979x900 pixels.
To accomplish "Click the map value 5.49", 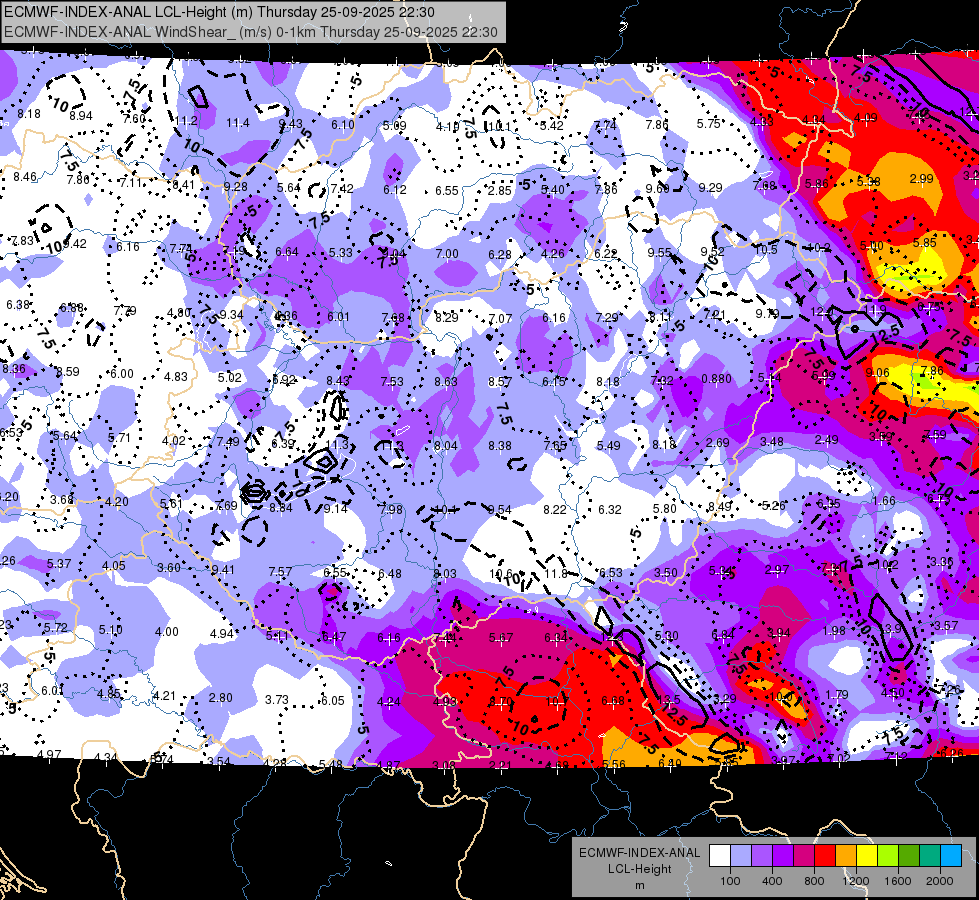I will (609, 445).
